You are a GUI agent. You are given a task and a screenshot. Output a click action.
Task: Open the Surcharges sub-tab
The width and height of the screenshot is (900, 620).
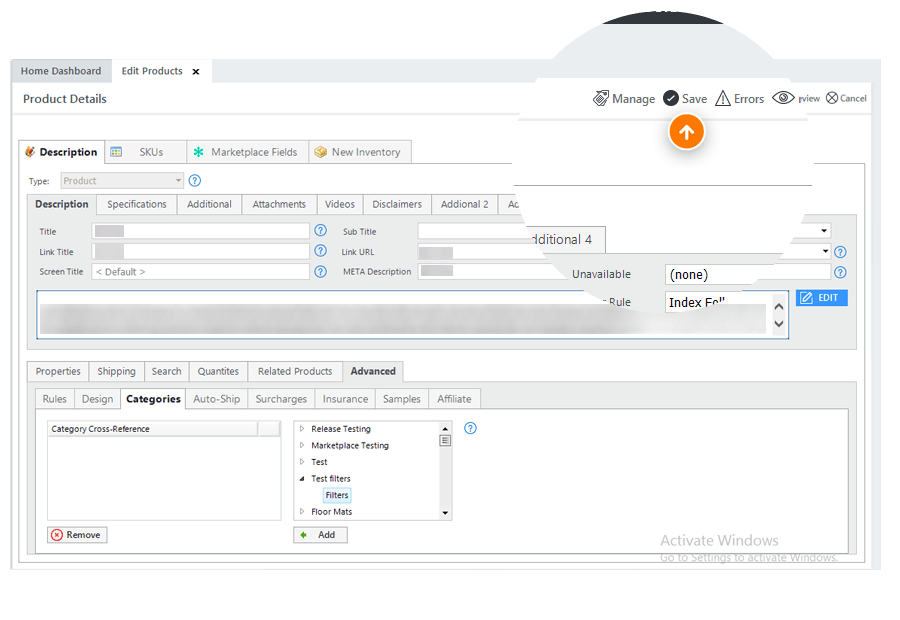[281, 399]
